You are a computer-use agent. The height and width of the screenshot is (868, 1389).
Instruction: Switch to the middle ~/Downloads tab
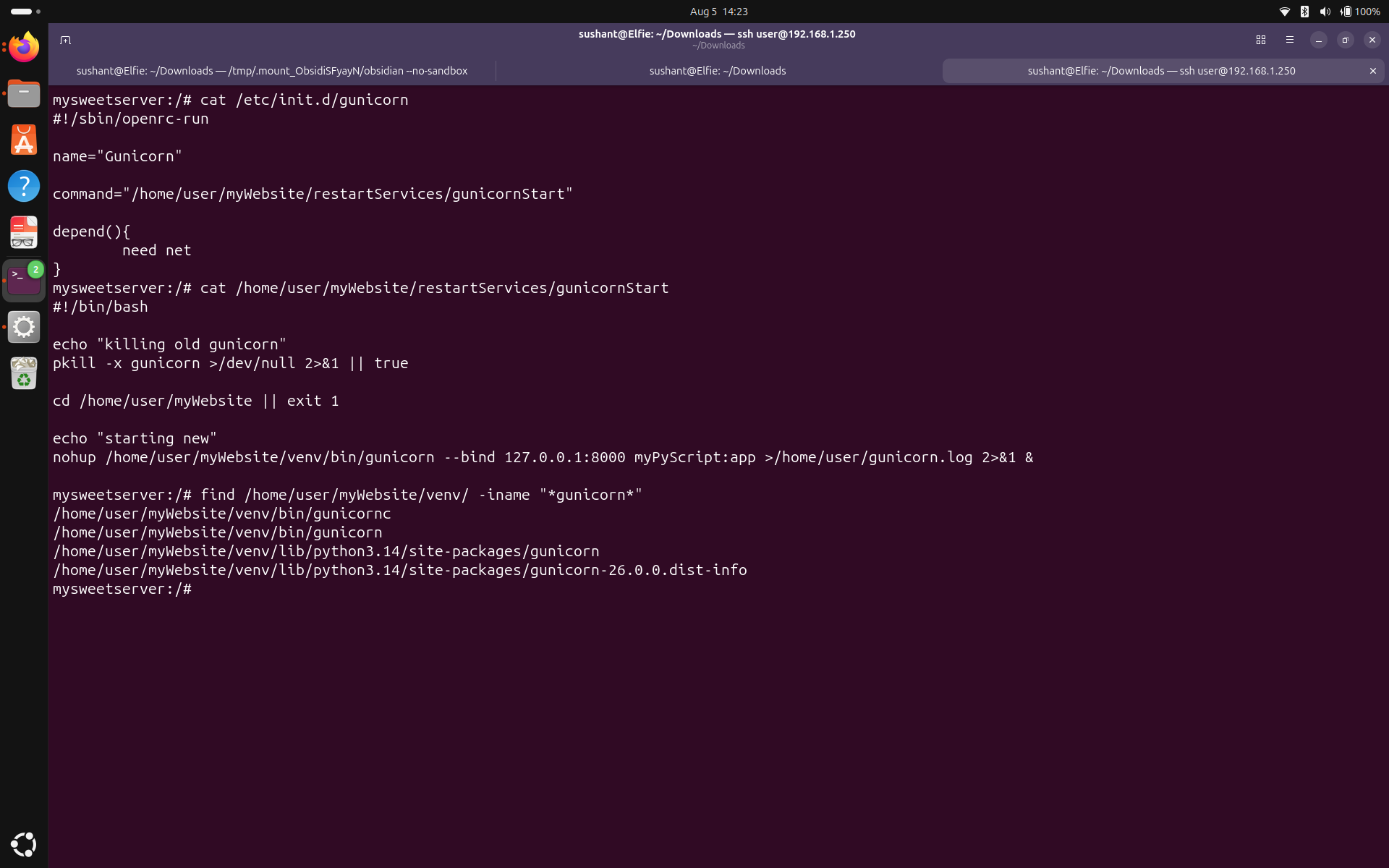718,71
